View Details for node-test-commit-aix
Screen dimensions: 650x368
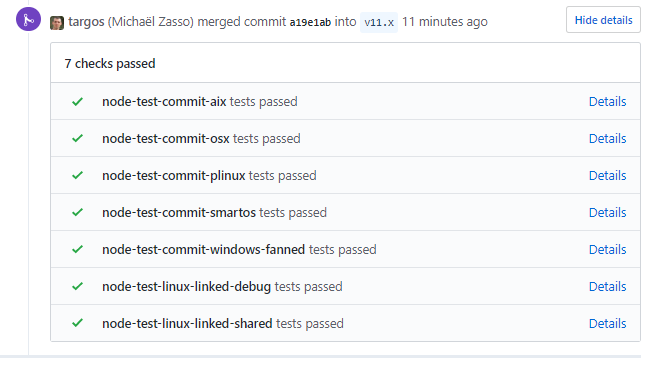pyautogui.click(x=607, y=102)
